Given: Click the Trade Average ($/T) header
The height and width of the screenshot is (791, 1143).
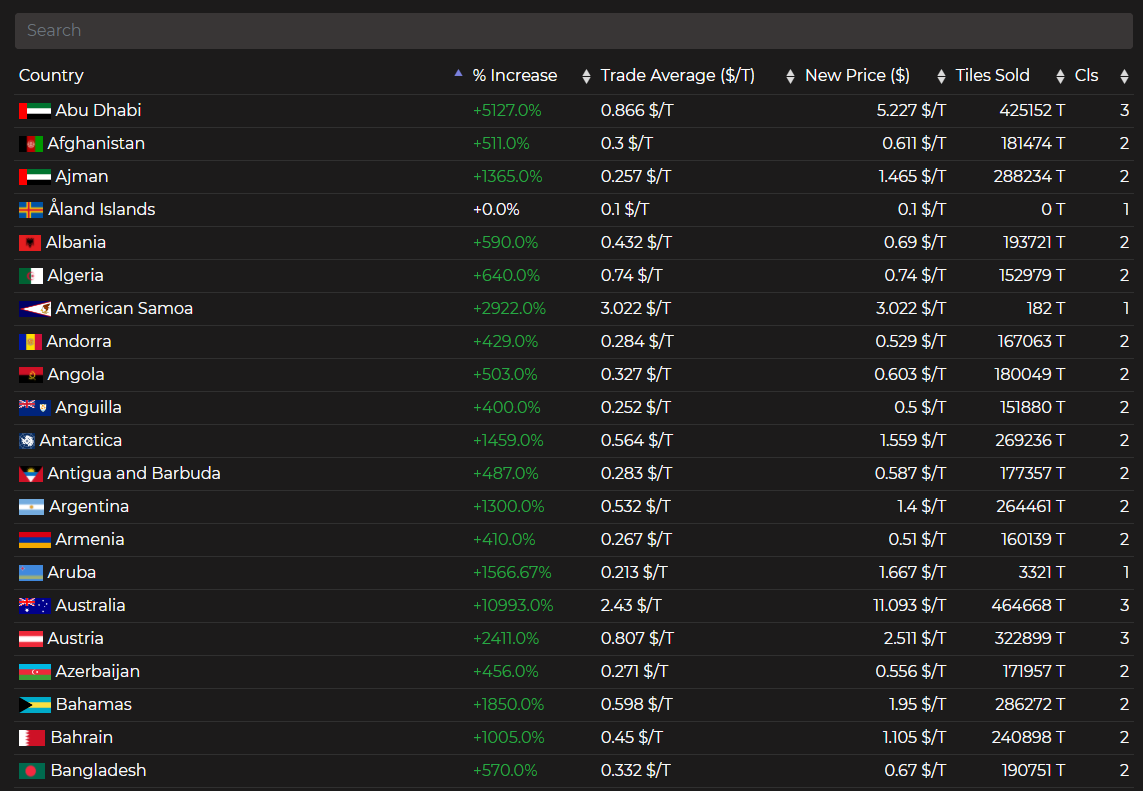Looking at the screenshot, I should 677,76.
